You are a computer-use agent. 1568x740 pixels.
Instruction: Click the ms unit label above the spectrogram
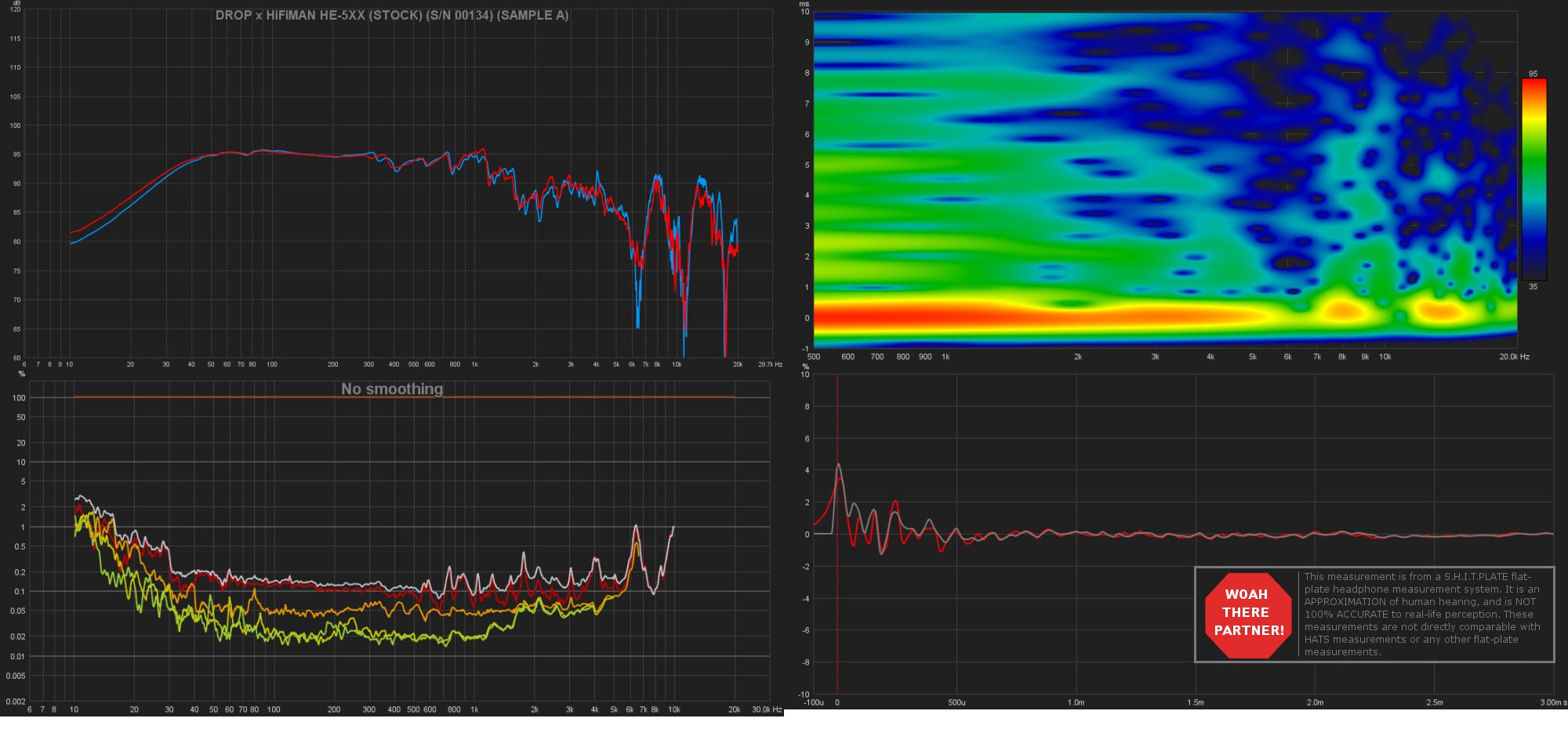click(x=804, y=4)
